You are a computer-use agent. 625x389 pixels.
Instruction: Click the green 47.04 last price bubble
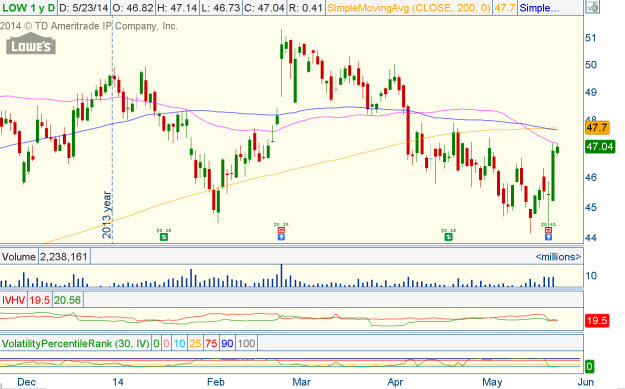pos(600,146)
